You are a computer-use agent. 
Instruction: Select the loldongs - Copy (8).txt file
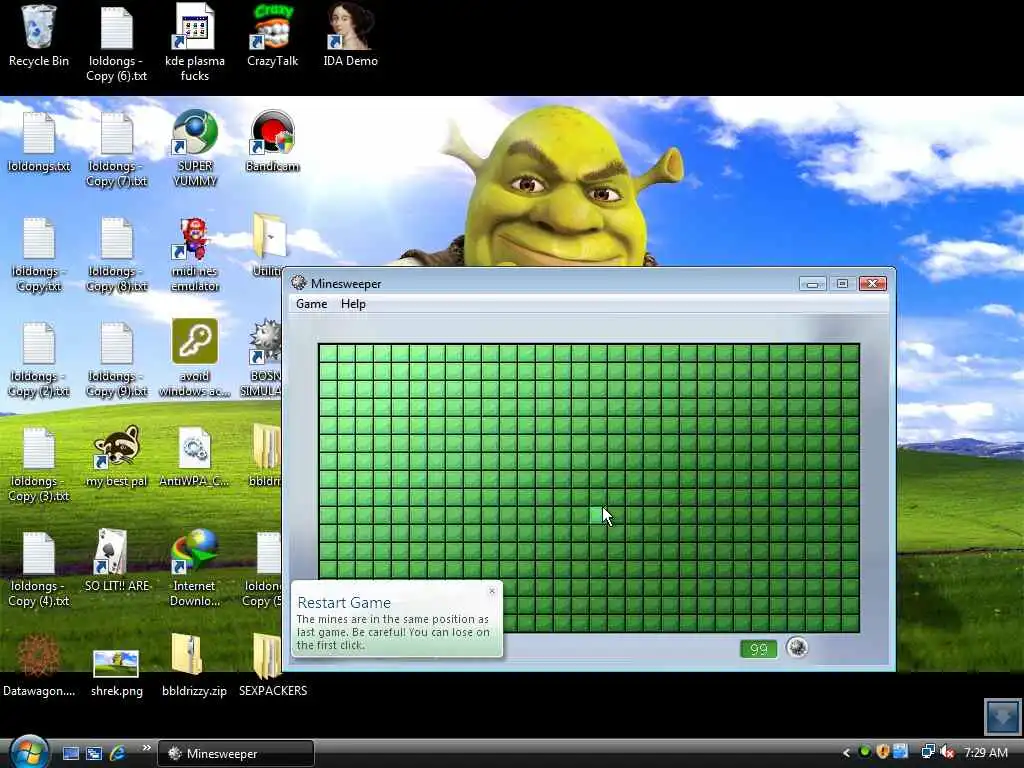coord(116,255)
